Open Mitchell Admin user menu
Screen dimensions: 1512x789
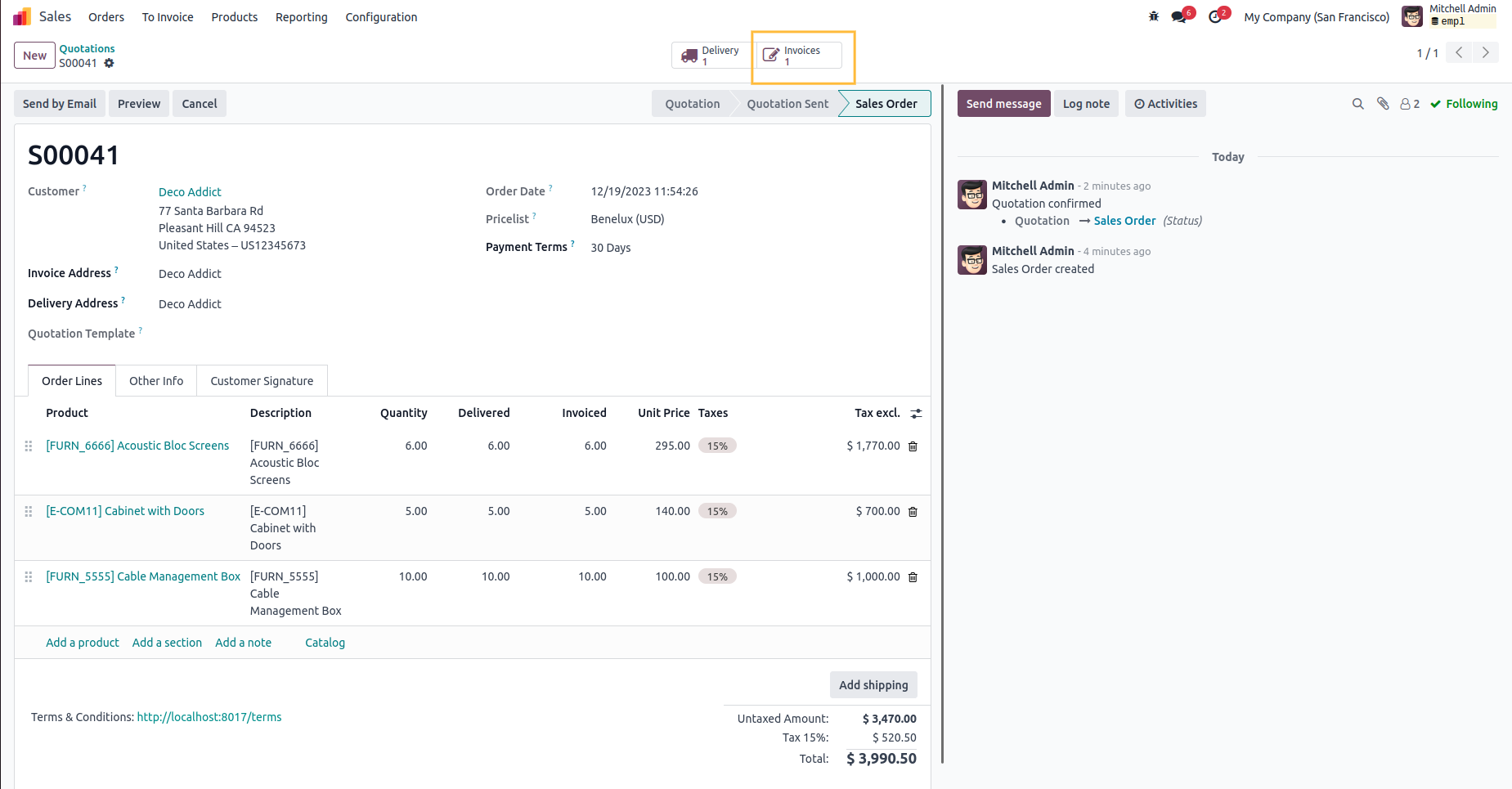point(1451,16)
